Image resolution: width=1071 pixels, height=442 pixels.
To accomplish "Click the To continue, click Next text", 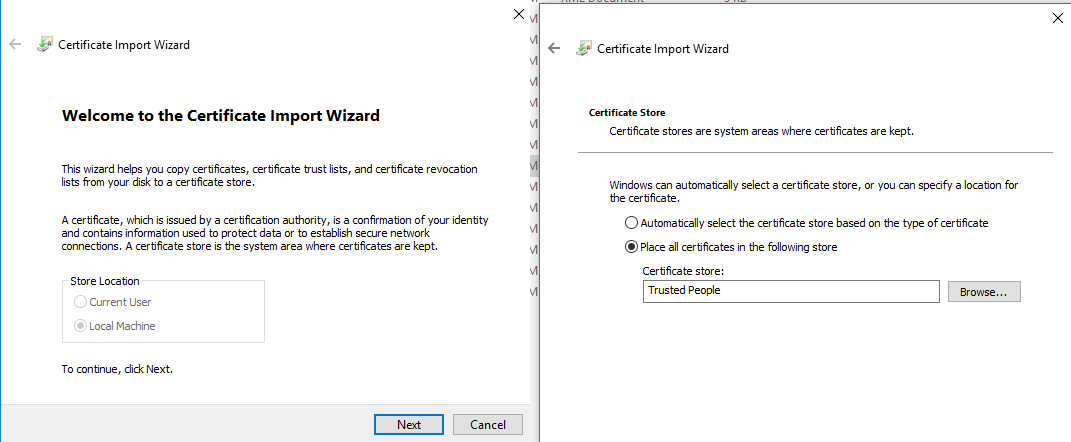I will (117, 369).
